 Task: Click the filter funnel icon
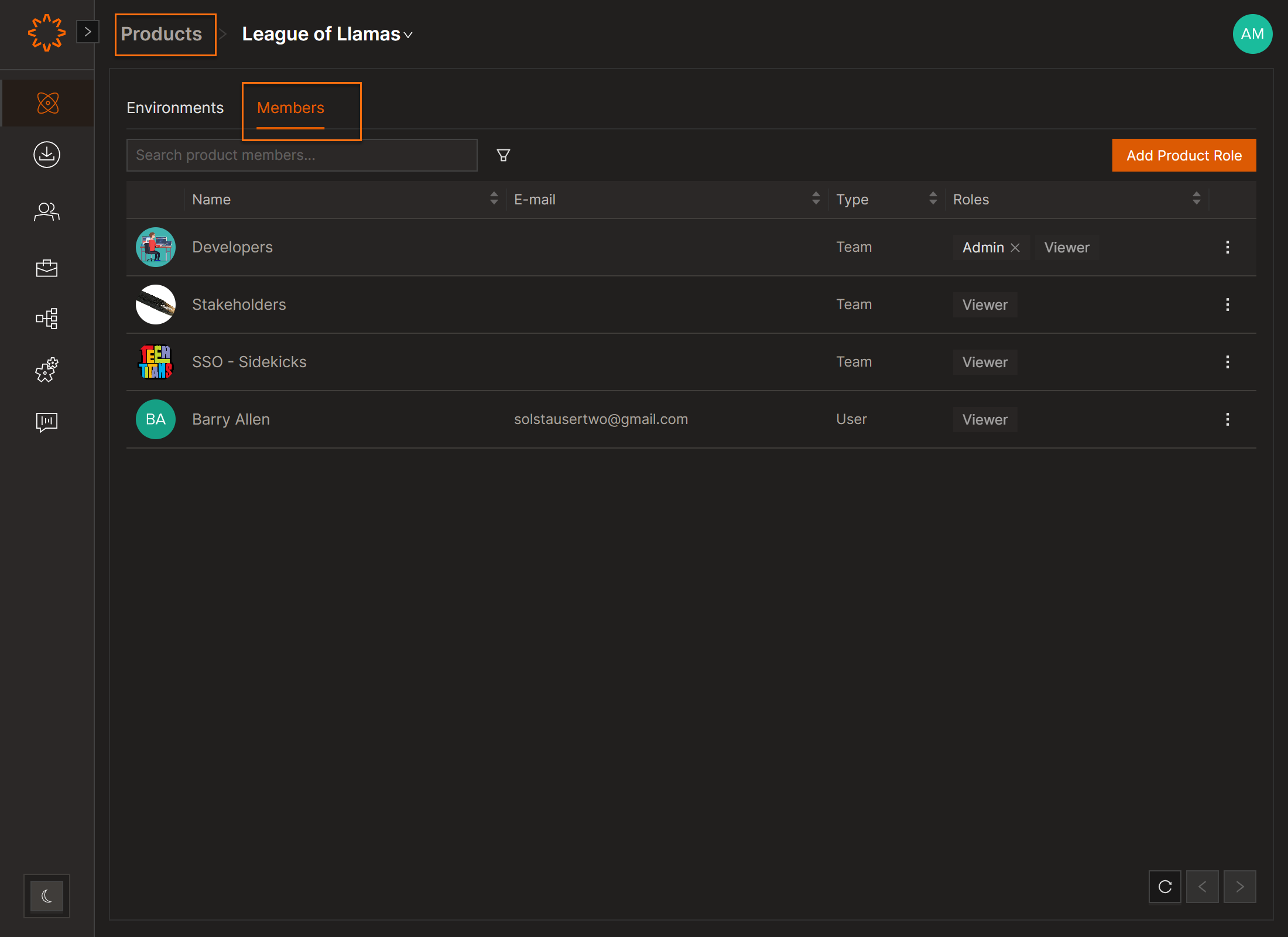[x=503, y=155]
